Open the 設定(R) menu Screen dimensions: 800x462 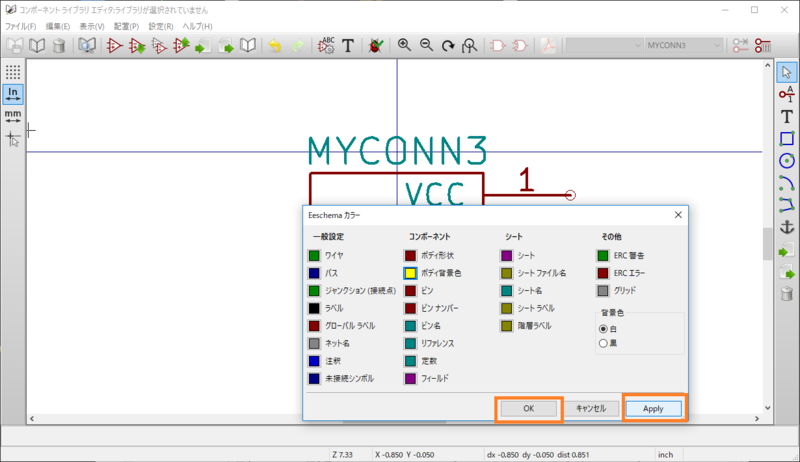[161, 27]
